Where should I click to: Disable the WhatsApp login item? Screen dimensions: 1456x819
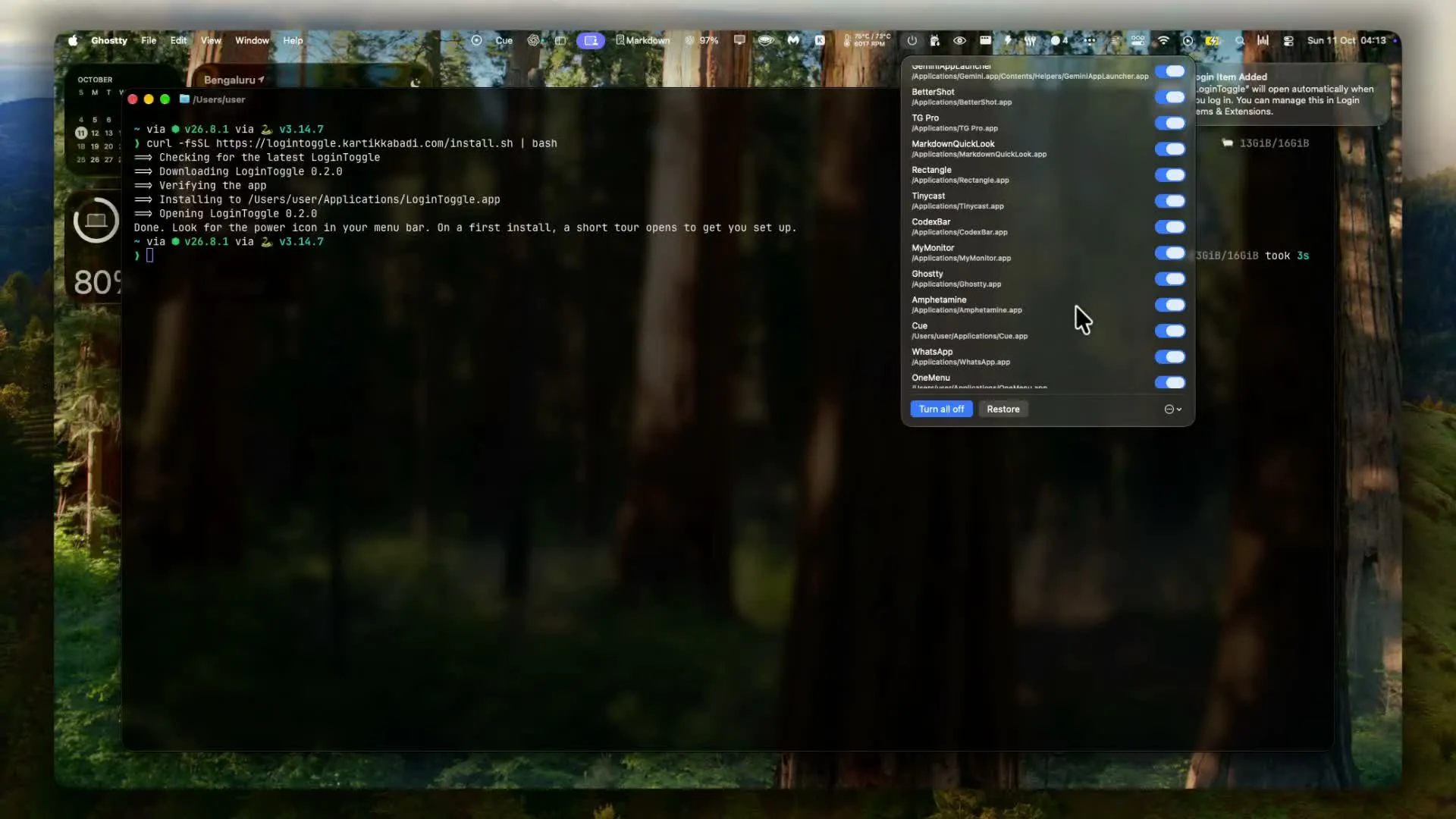[x=1170, y=356]
